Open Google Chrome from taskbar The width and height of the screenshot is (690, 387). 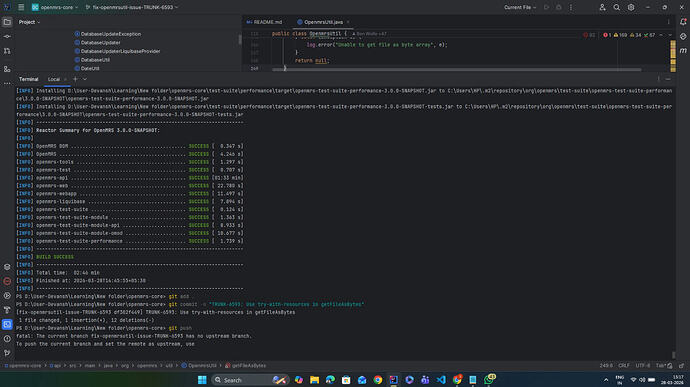point(378,380)
